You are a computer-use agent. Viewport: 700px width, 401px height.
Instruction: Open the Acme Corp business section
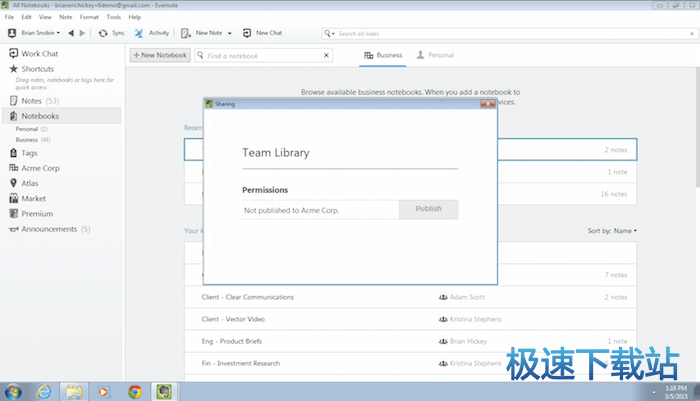tap(34, 168)
